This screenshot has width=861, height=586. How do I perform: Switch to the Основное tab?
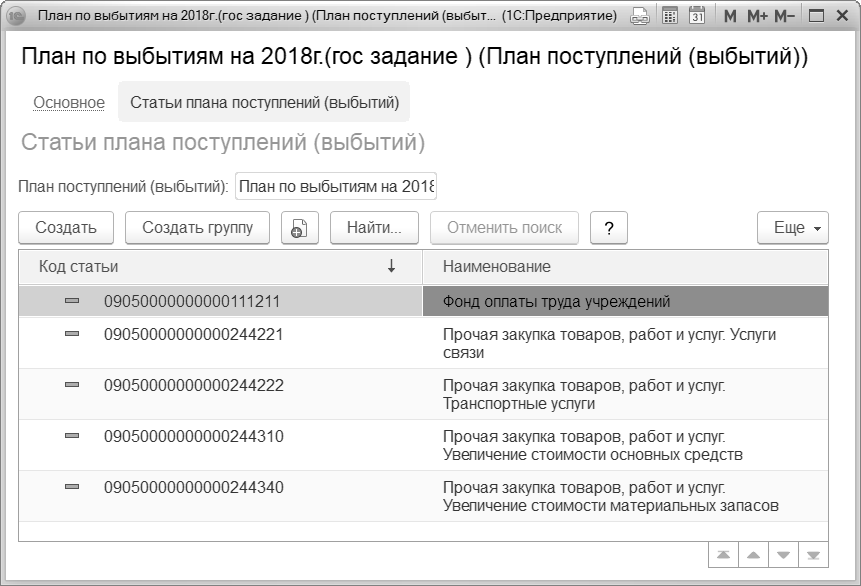coord(69,103)
